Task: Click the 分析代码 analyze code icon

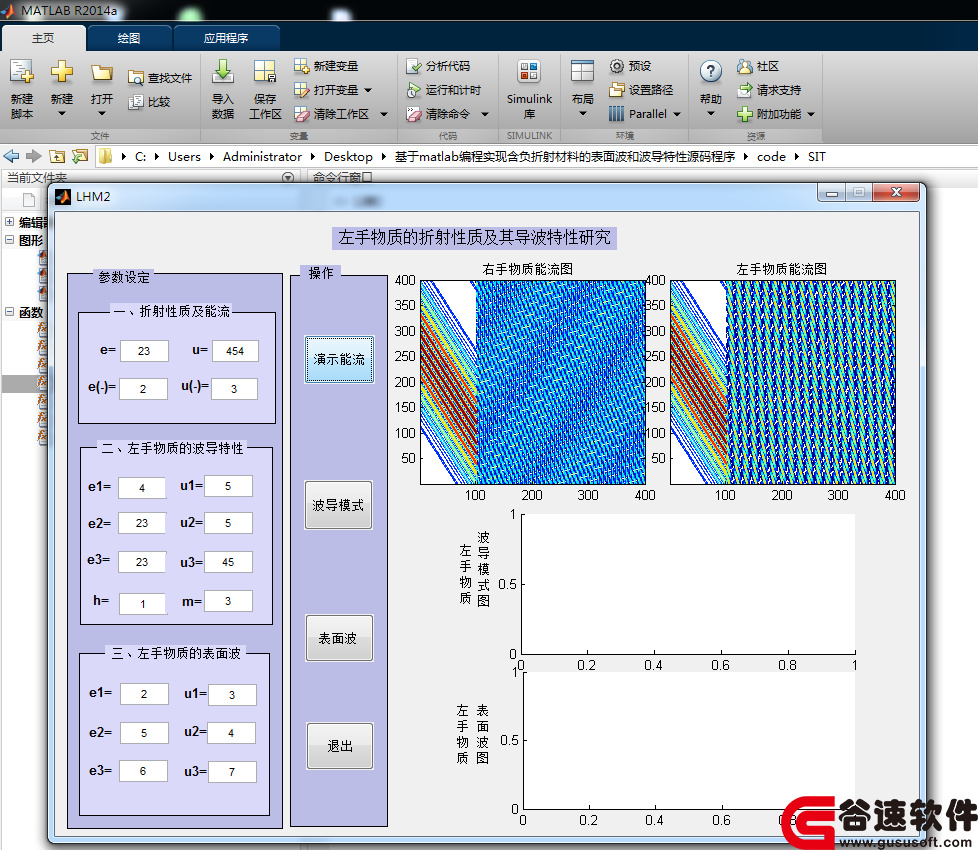Action: [414, 66]
